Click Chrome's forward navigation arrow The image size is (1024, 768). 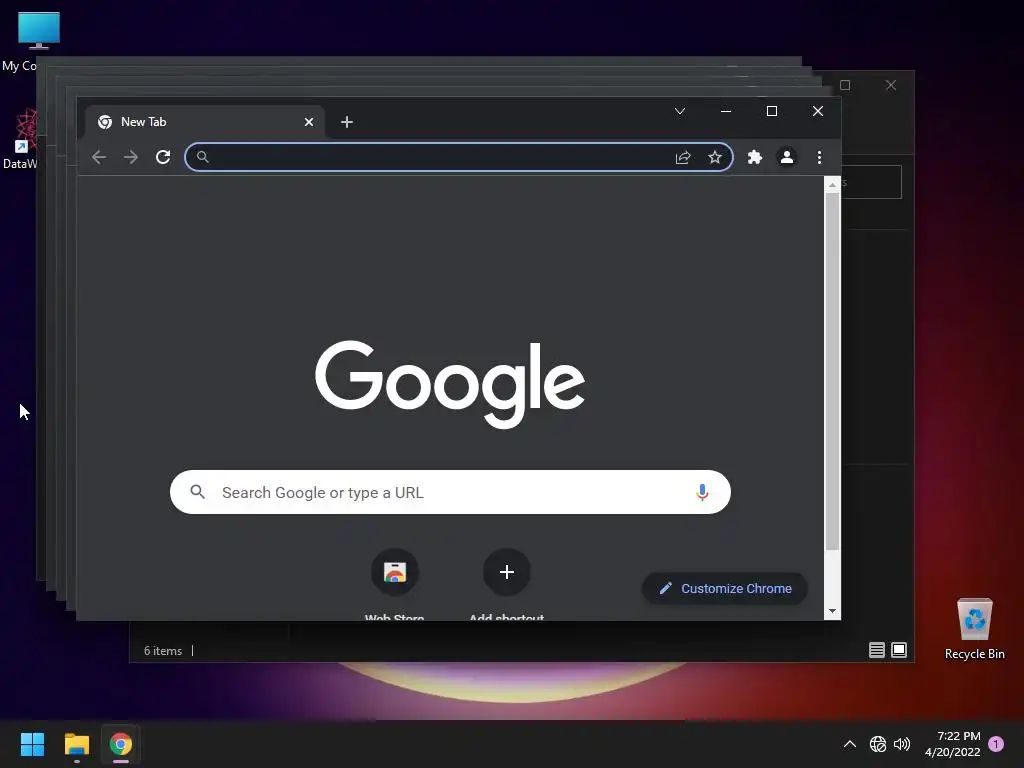tap(131, 157)
